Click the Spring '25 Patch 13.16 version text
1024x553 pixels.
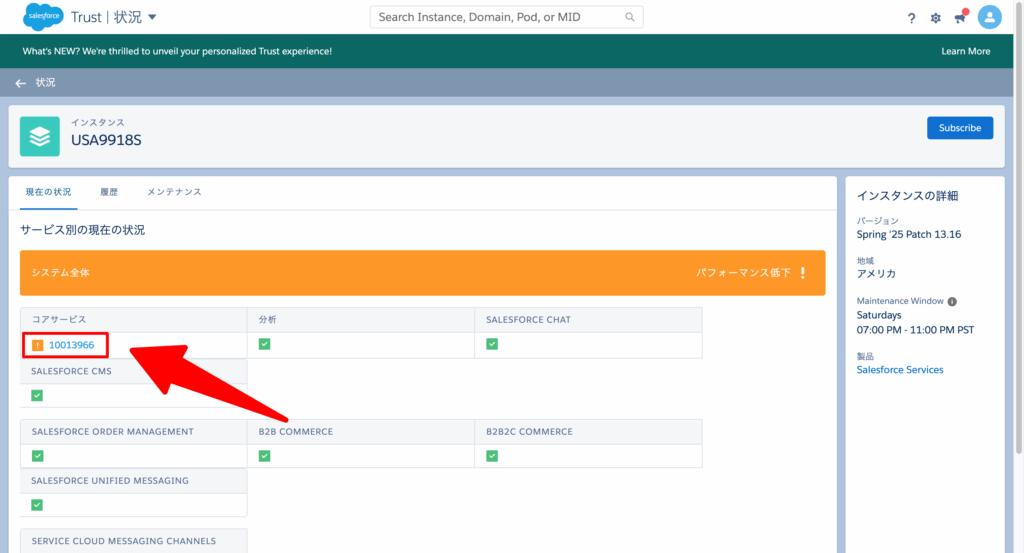(x=909, y=234)
